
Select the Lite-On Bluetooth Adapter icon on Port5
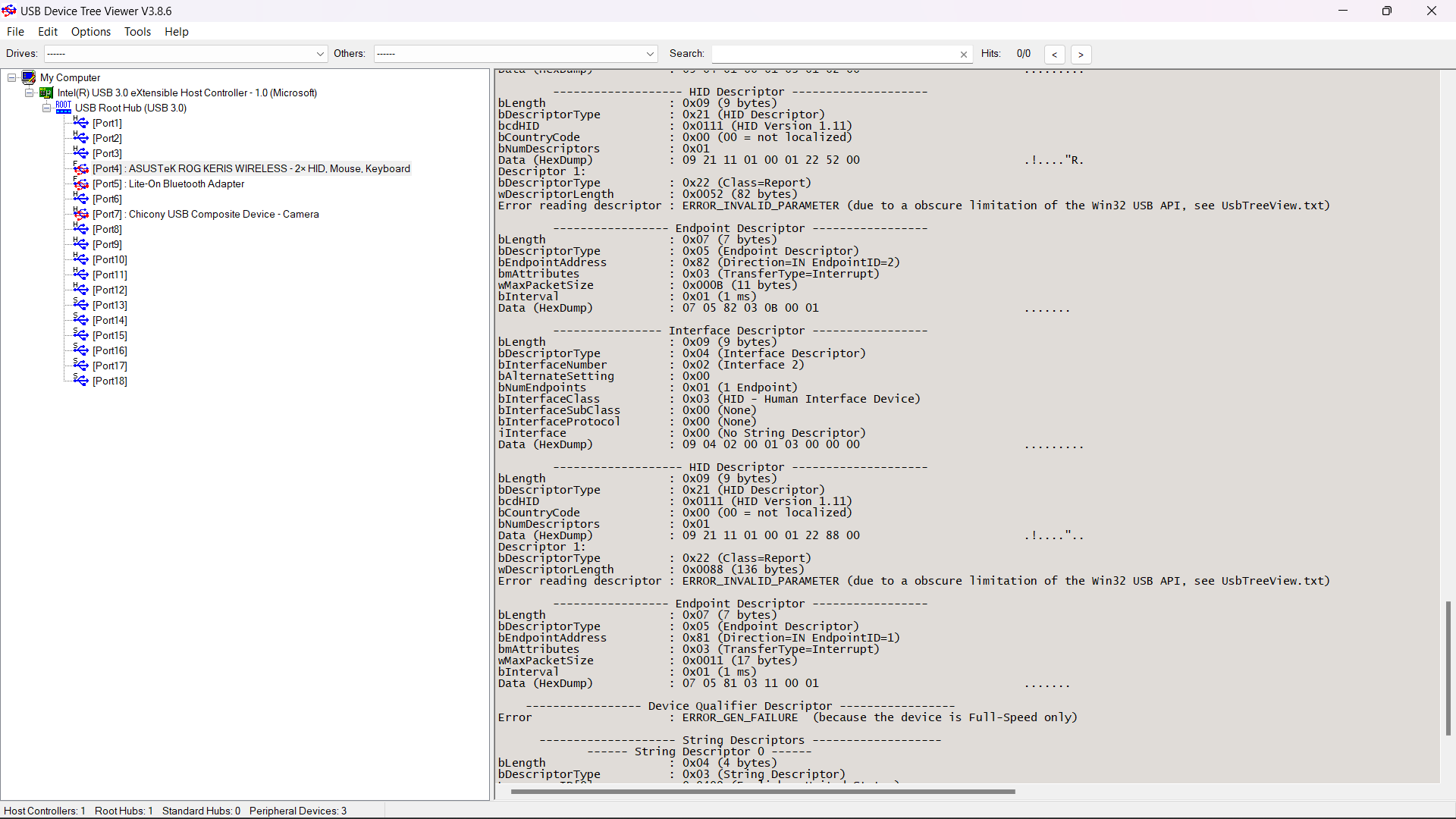pos(81,184)
